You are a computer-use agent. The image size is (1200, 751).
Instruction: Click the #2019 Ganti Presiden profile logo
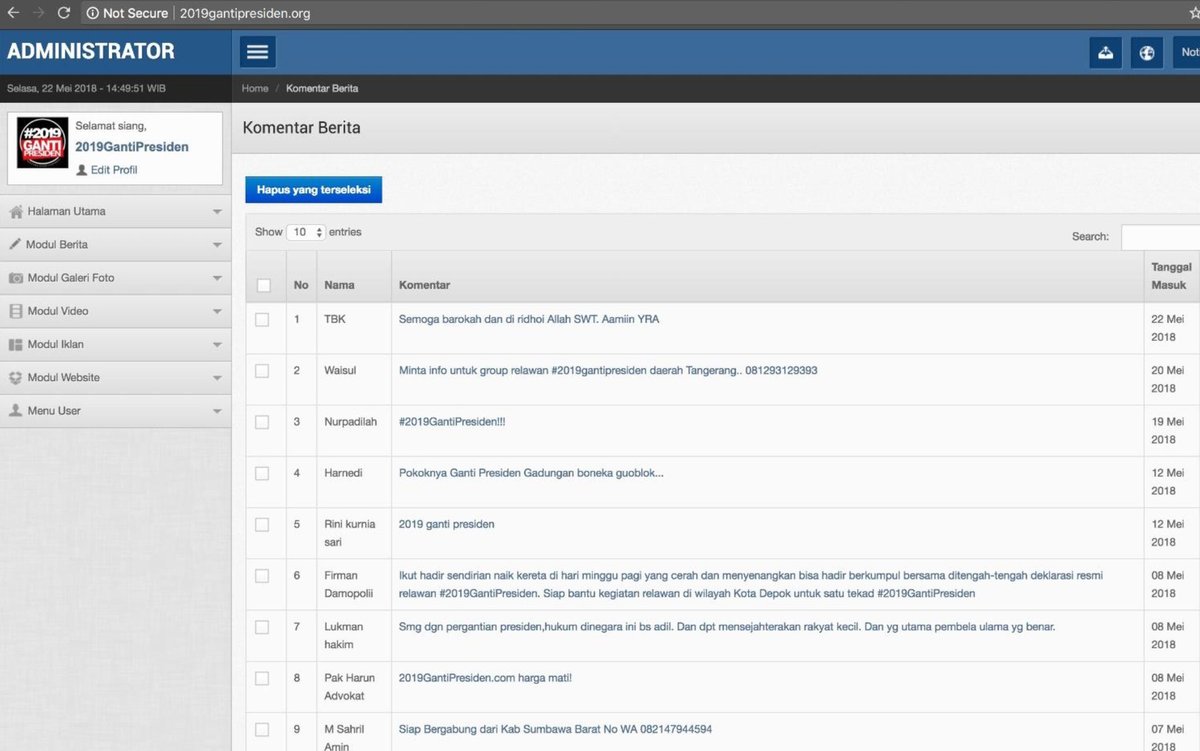(x=43, y=143)
